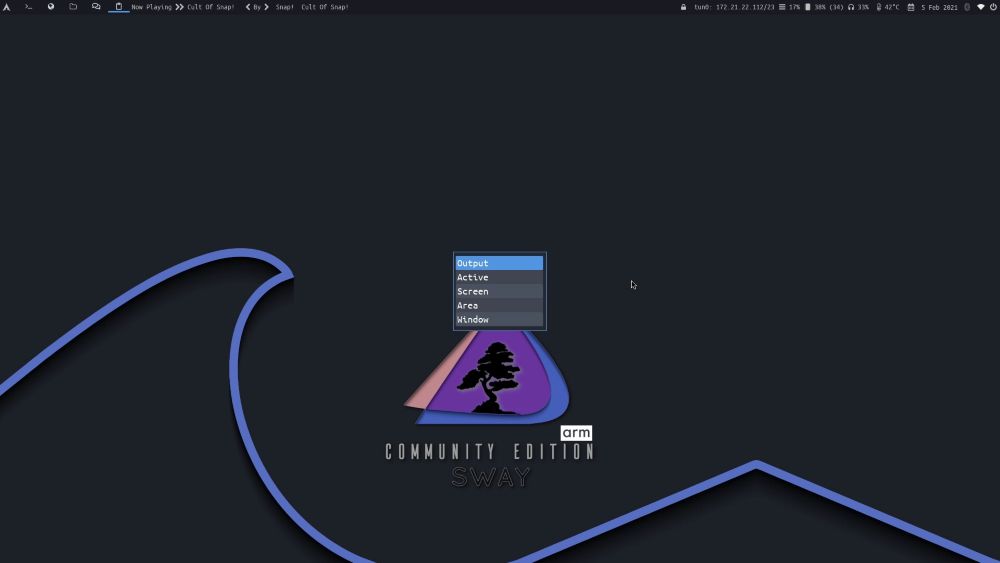1000x563 pixels.
Task: Switch to the terminal workspace icon
Action: point(29,7)
